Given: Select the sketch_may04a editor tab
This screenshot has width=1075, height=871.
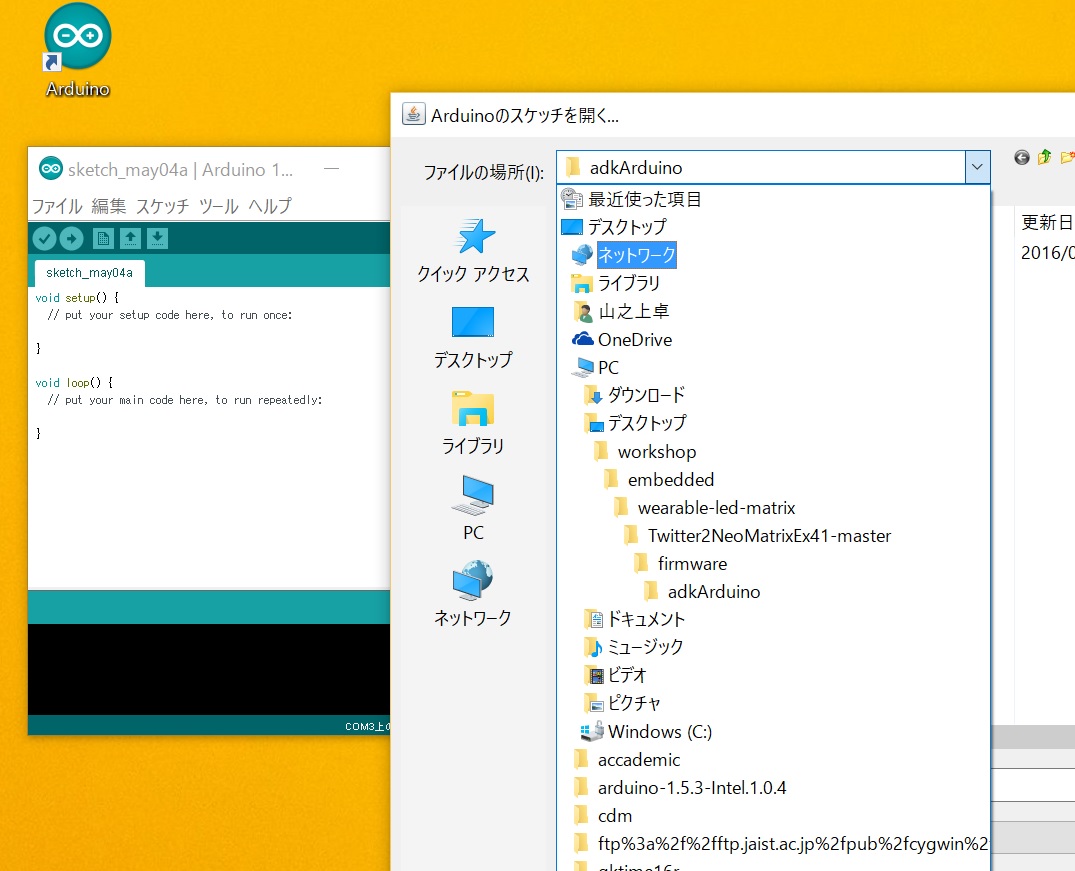Looking at the screenshot, I should (x=89, y=273).
